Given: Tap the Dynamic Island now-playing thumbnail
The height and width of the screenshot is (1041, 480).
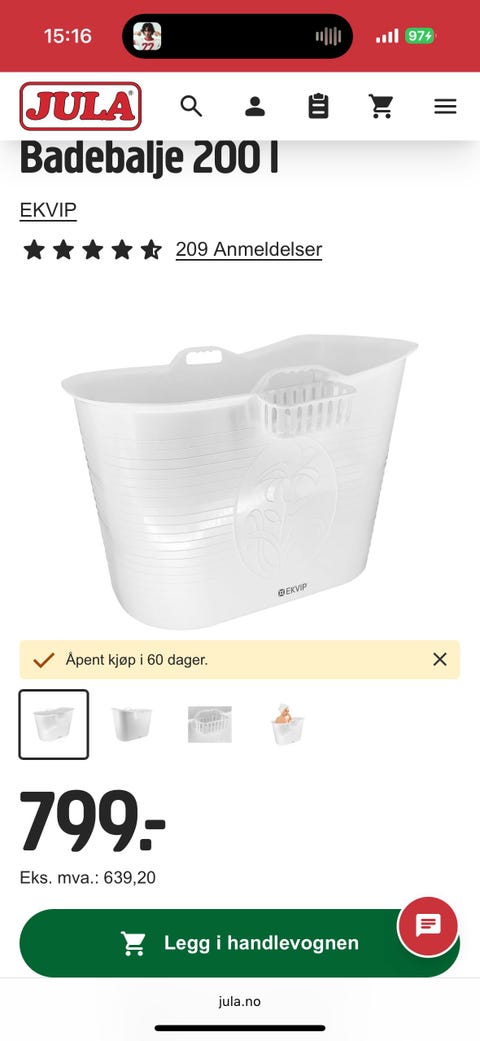Looking at the screenshot, I should 147,37.
